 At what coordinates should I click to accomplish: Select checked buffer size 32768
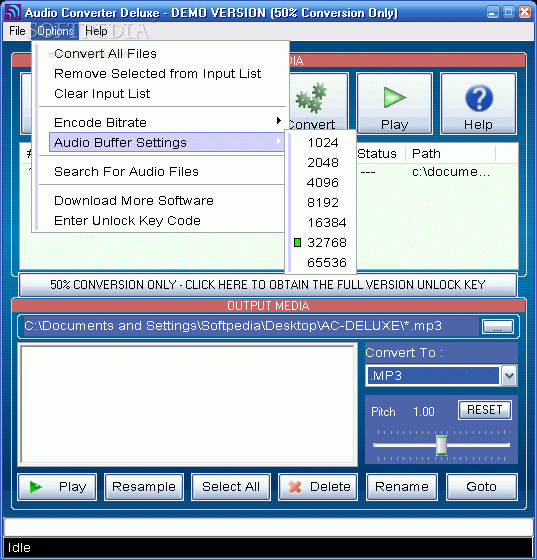(323, 243)
